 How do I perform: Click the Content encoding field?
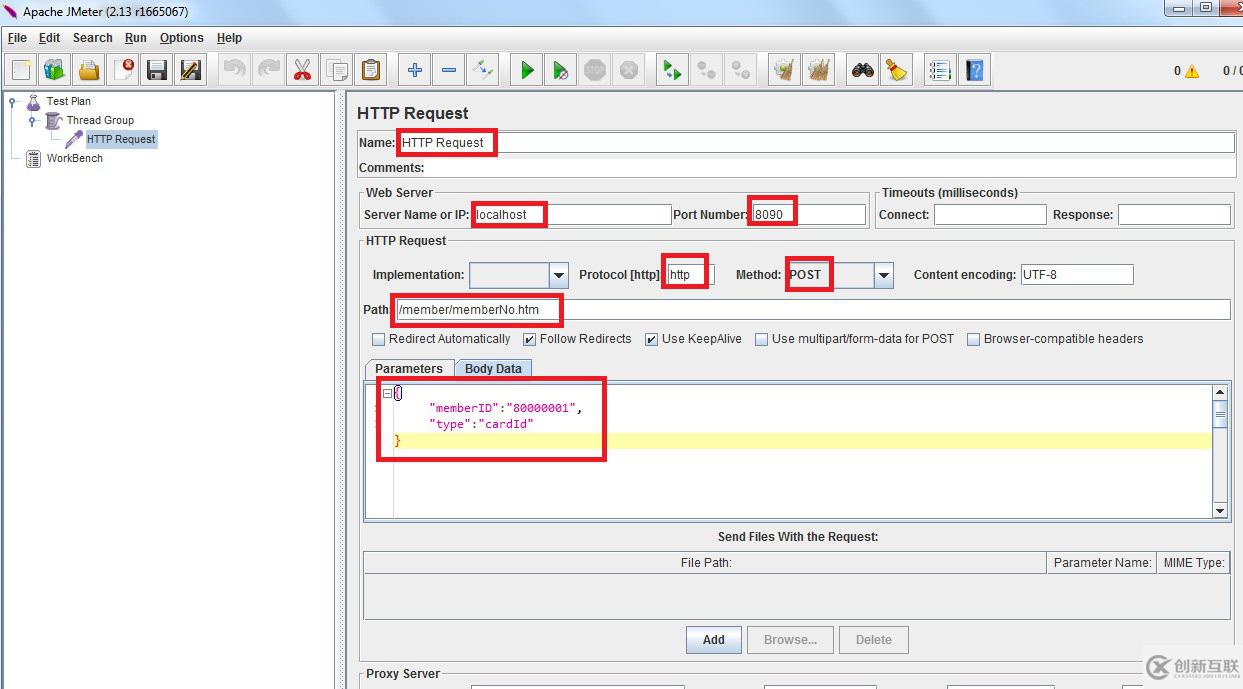click(1077, 275)
